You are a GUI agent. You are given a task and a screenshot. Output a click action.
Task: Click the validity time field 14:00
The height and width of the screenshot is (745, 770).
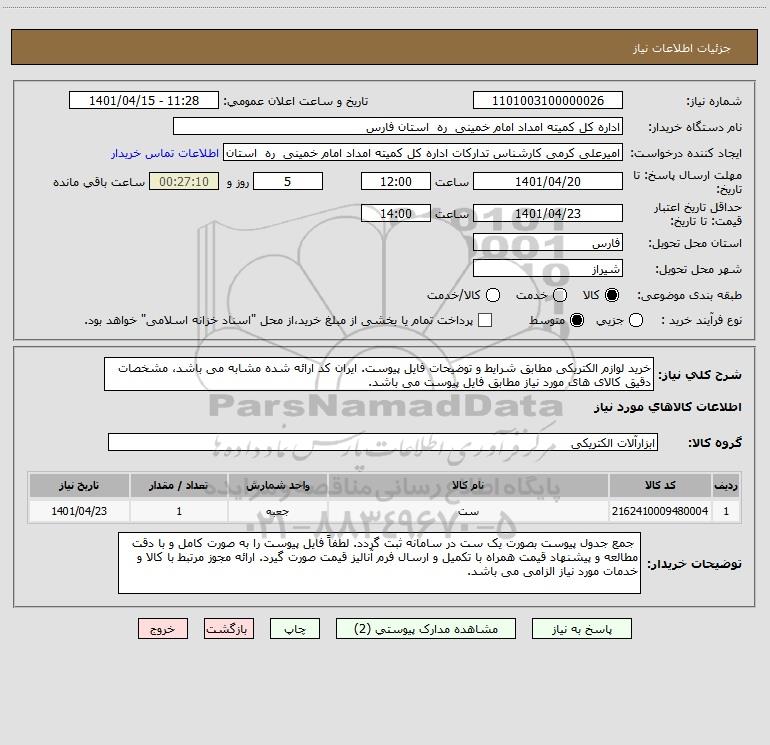tap(396, 213)
